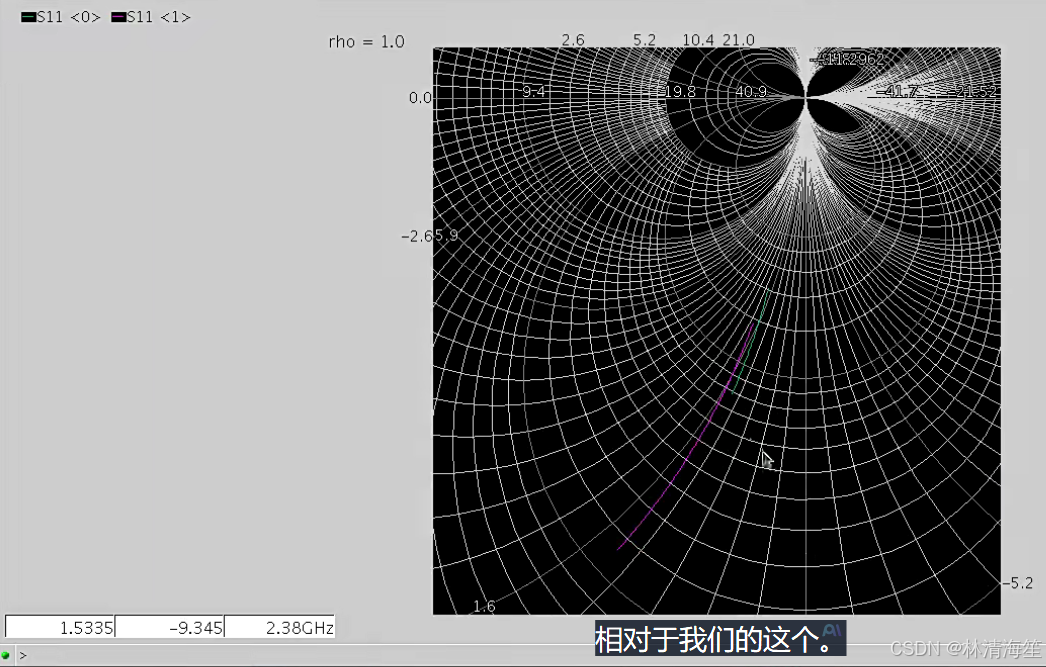Select the magenta S11 <1> color swatch
The height and width of the screenshot is (667, 1046).
(x=118, y=17)
